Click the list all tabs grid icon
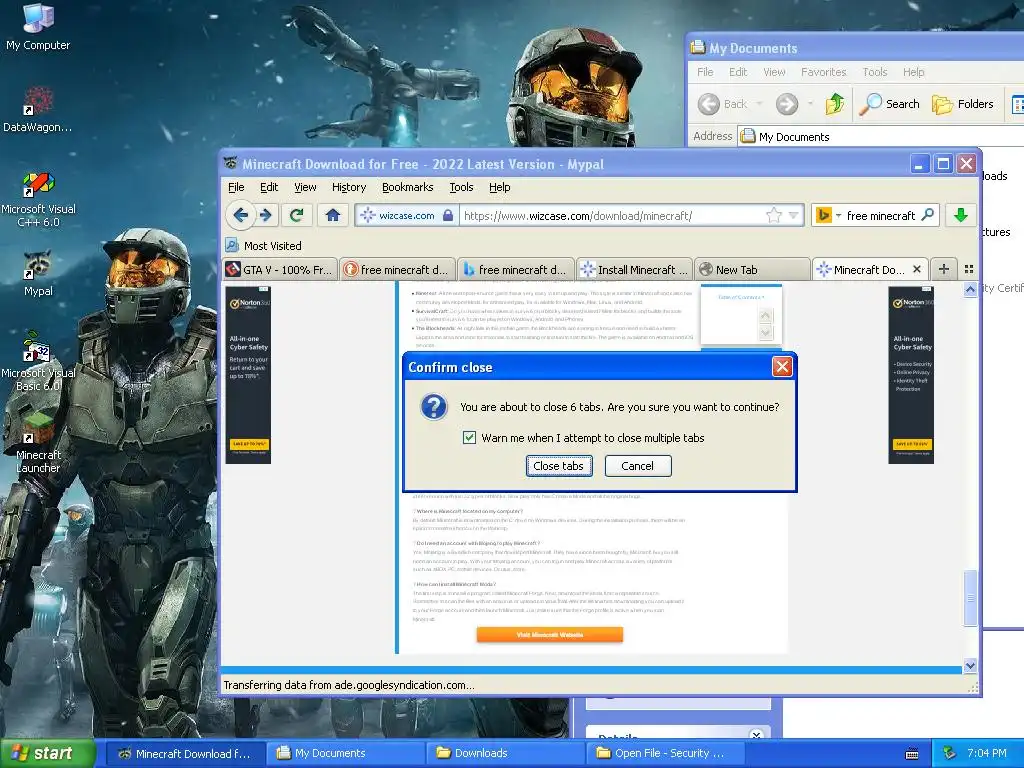This screenshot has height=768, width=1024. (968, 269)
